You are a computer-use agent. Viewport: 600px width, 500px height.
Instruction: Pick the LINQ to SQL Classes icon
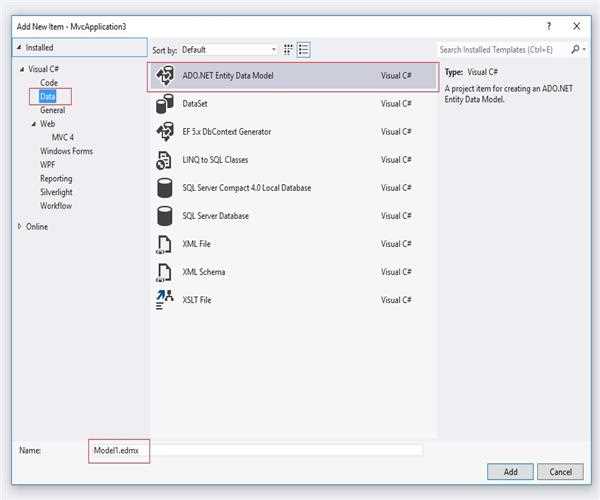(x=165, y=159)
